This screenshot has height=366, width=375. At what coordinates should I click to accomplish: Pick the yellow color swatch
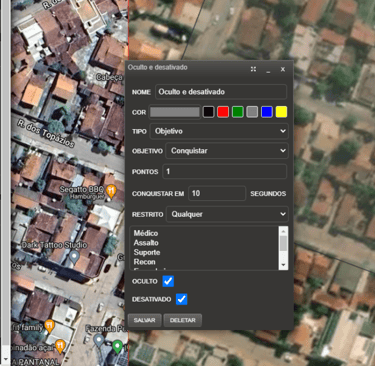281,112
